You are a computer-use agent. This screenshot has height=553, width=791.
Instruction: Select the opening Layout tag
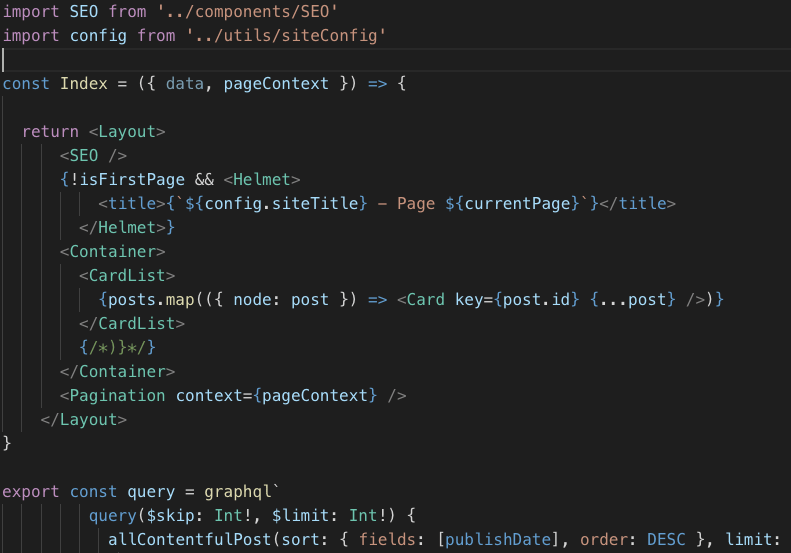pyautogui.click(x=127, y=131)
